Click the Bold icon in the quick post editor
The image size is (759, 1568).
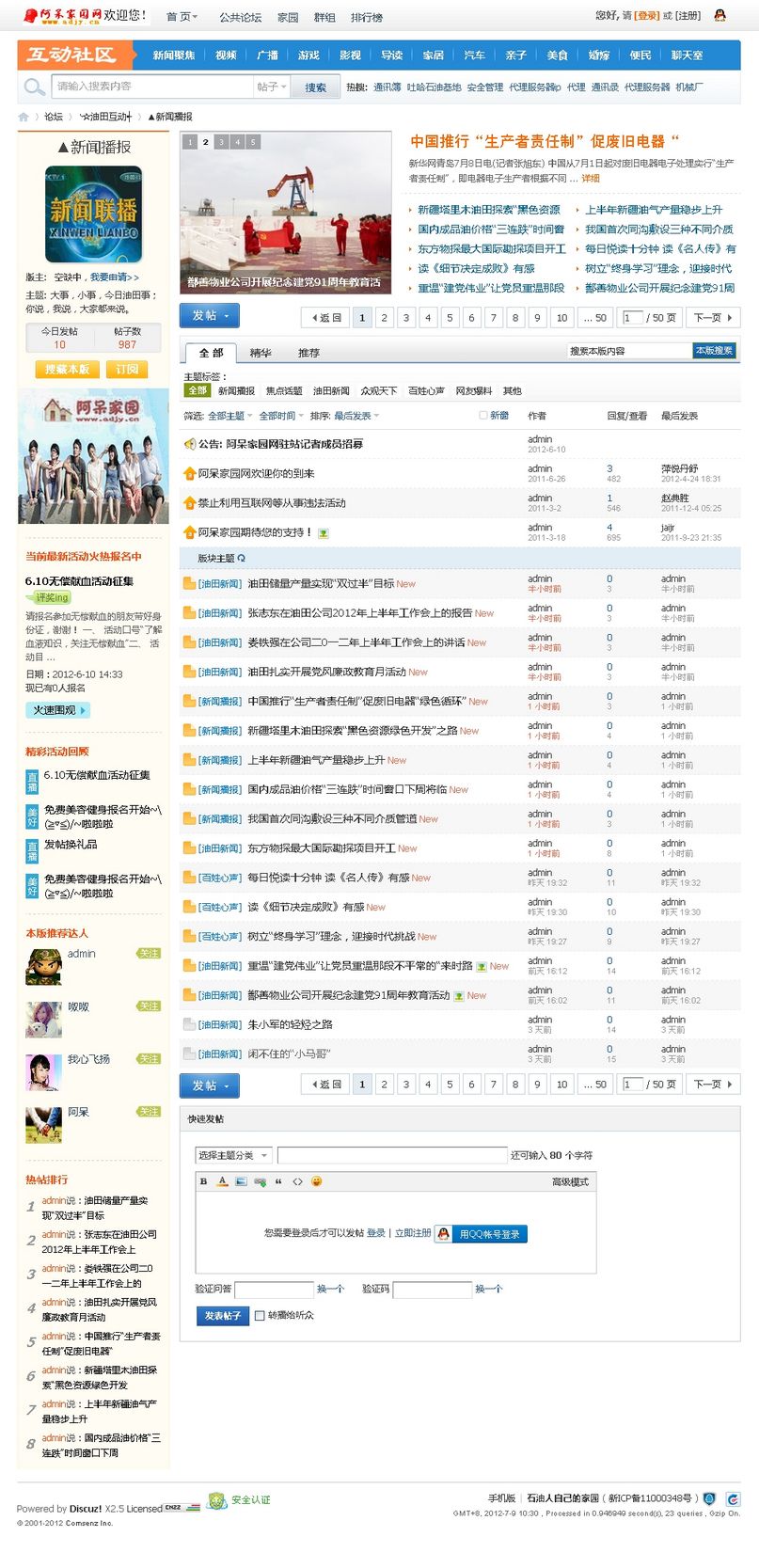(203, 1181)
